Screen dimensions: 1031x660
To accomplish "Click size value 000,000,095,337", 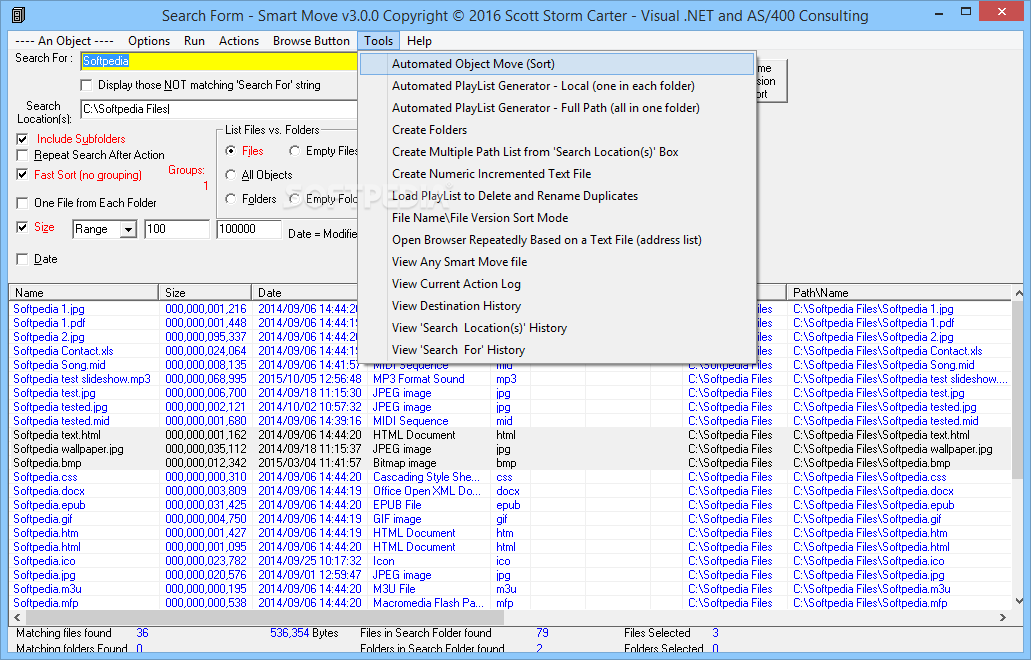I will 206,337.
